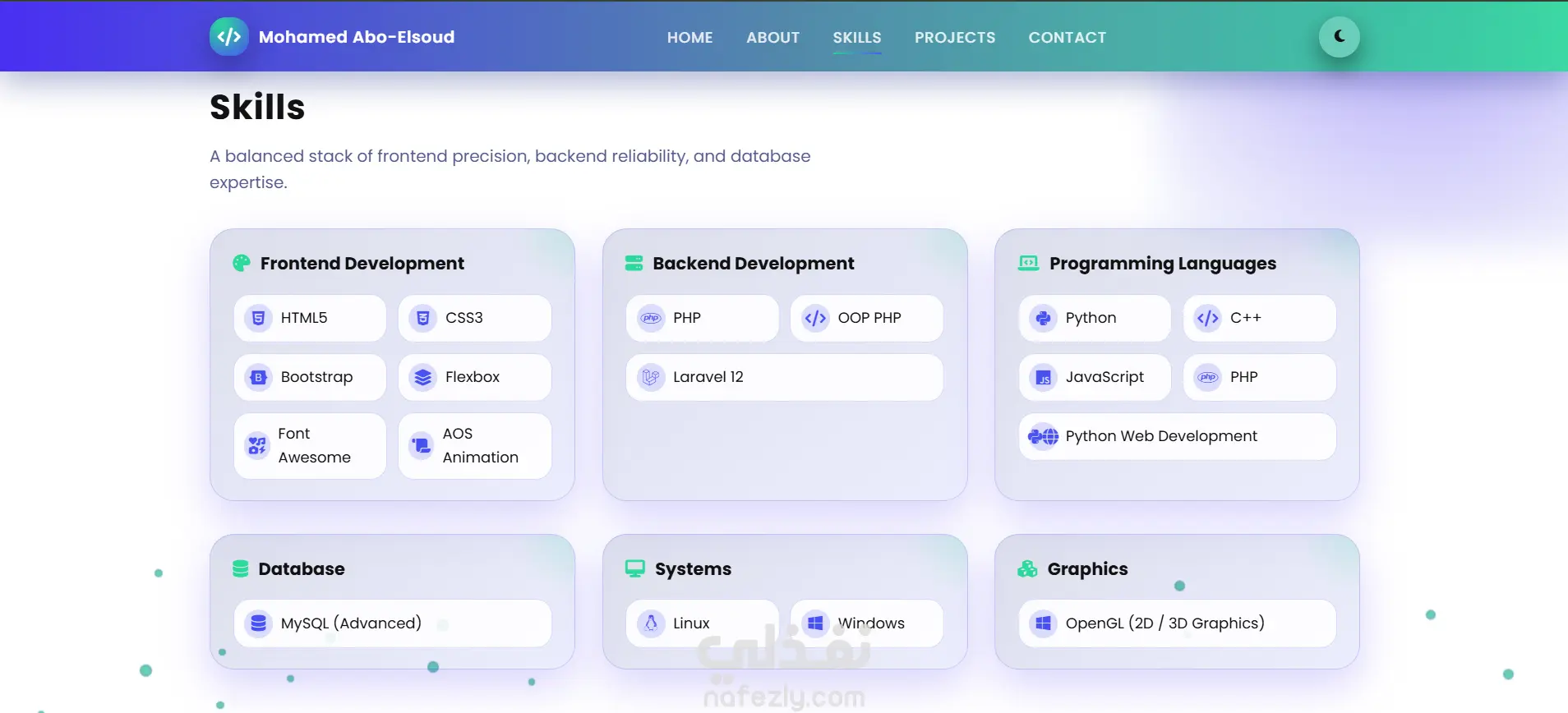The image size is (1568, 713).
Task: Click the Python snake icon
Action: tap(1043, 318)
